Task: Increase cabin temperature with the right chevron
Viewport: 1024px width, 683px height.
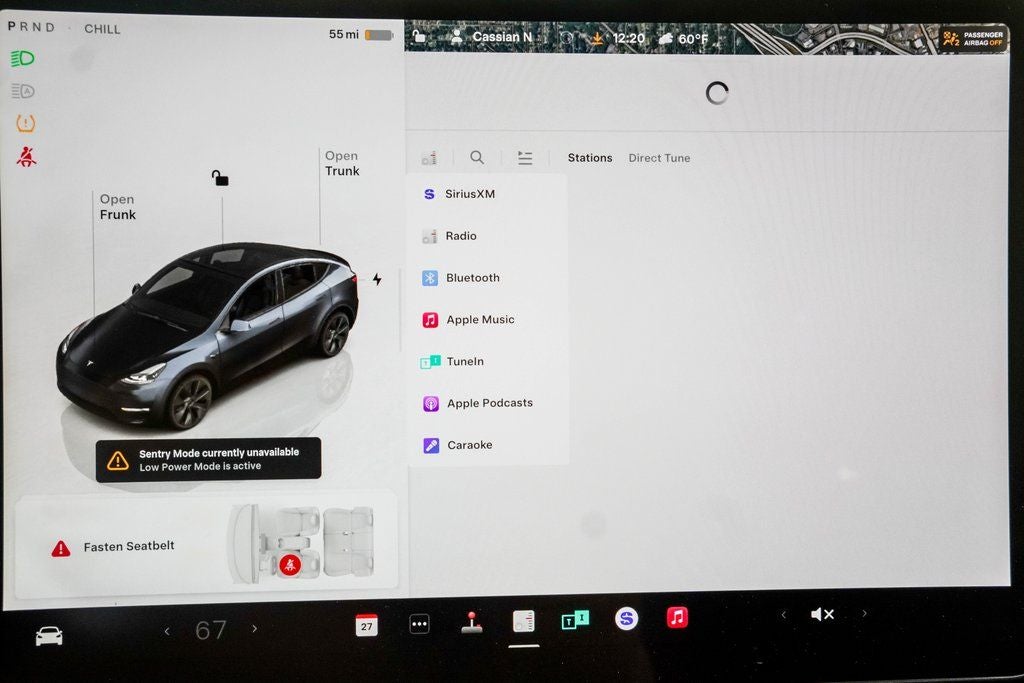Action: pos(253,630)
